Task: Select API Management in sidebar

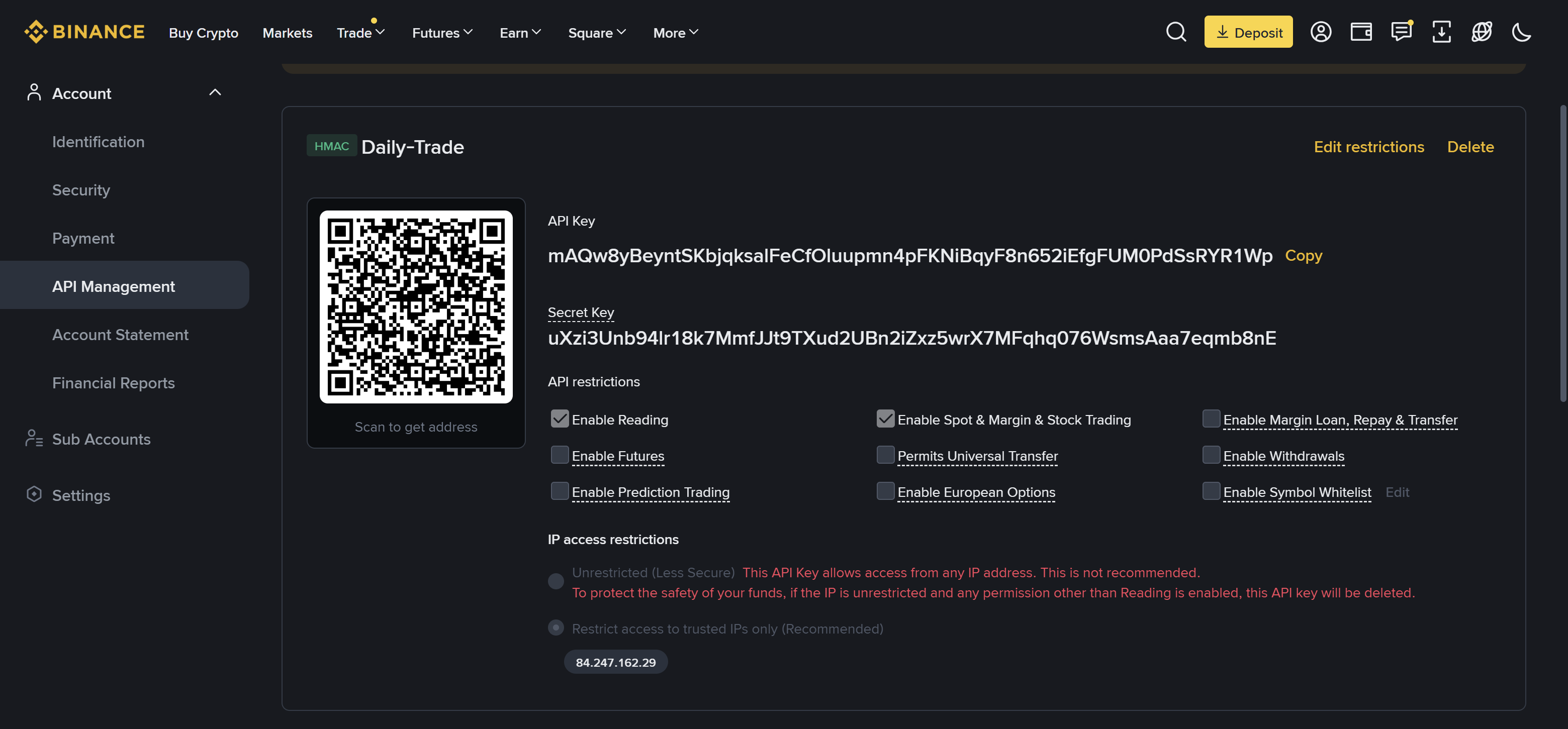Action: pos(124,285)
